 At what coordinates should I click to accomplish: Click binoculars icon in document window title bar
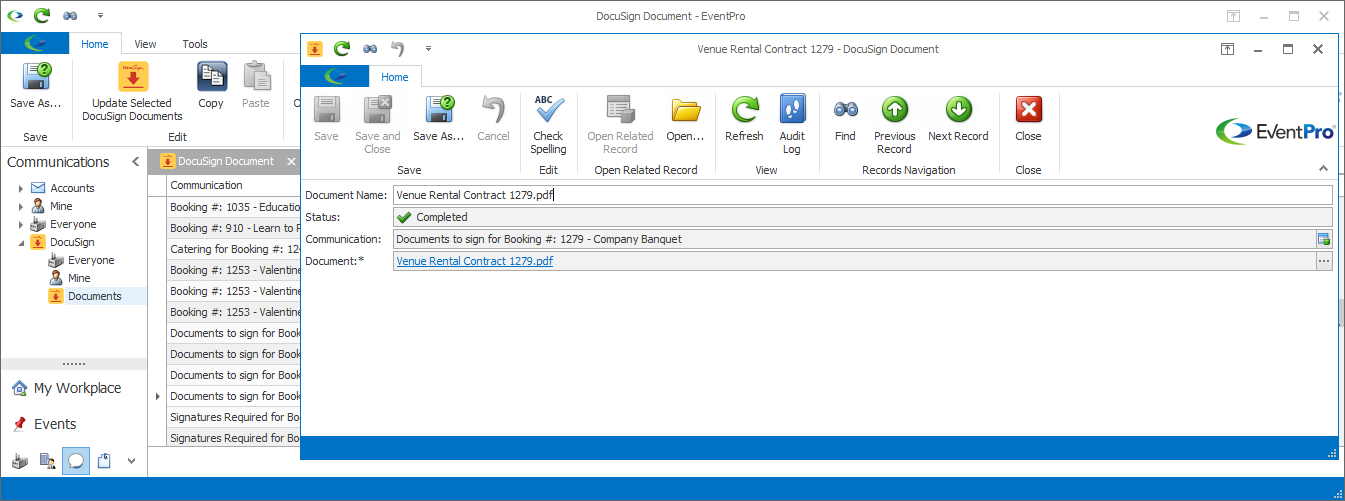coord(370,48)
